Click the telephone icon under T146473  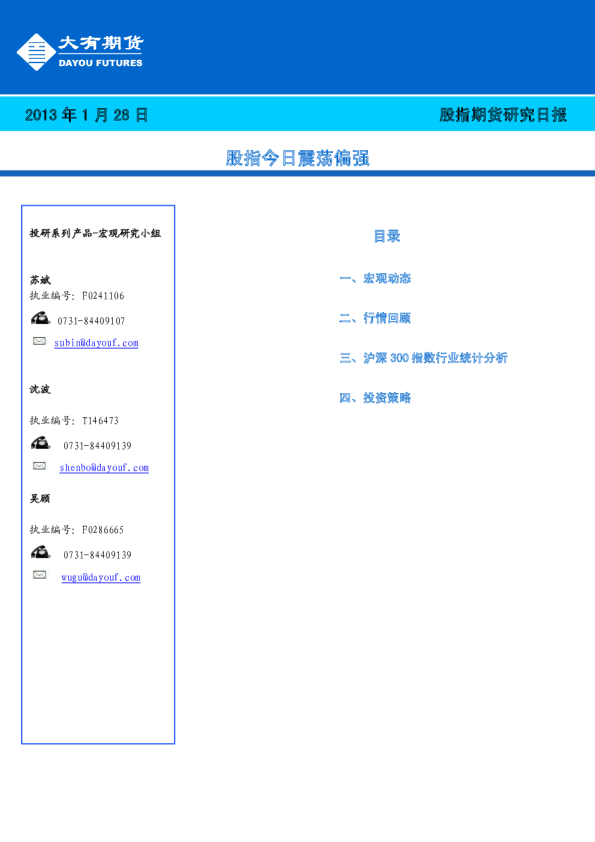click(40, 443)
